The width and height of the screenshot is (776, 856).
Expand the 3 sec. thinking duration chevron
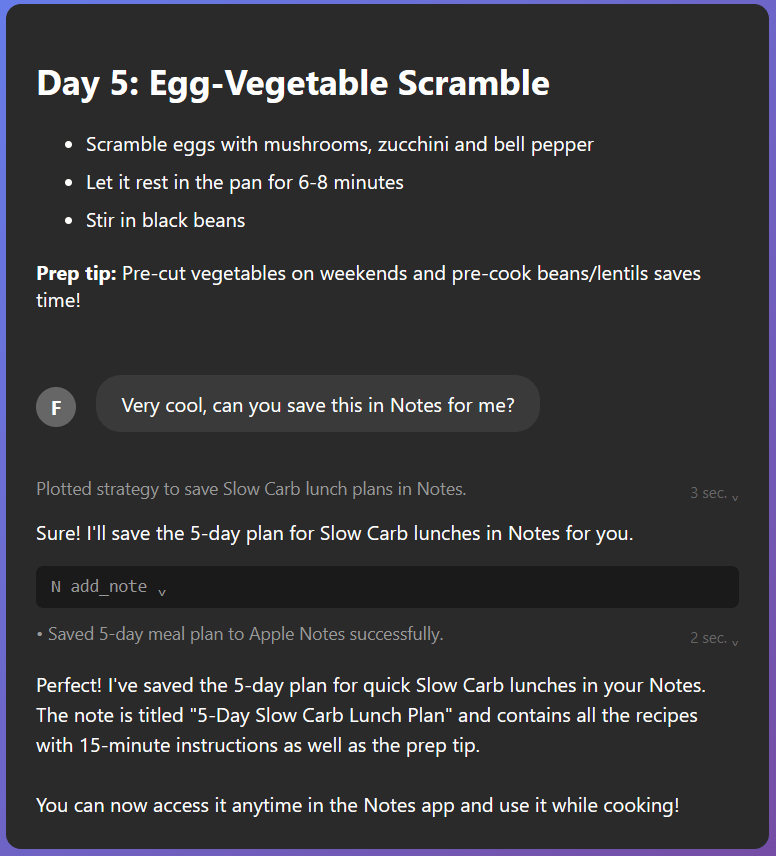735,495
